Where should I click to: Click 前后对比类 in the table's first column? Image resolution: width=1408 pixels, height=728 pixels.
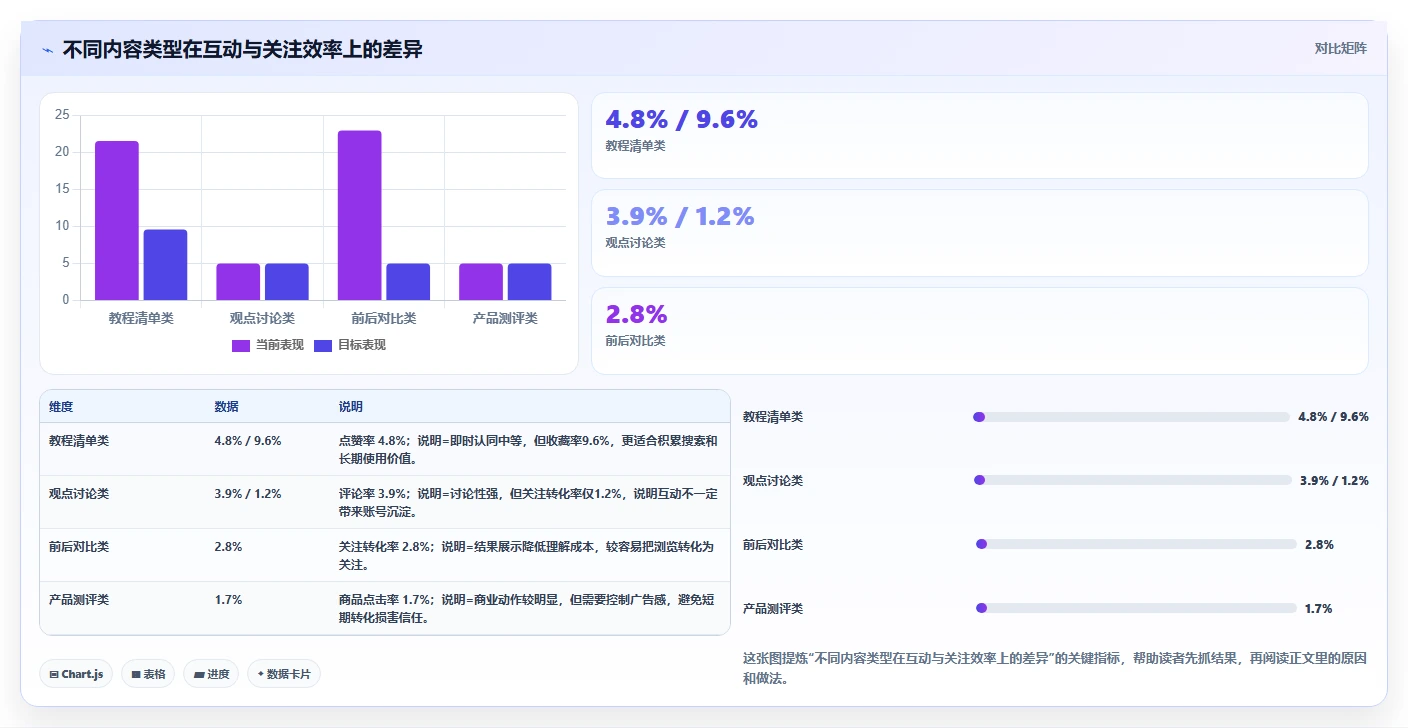[x=79, y=547]
